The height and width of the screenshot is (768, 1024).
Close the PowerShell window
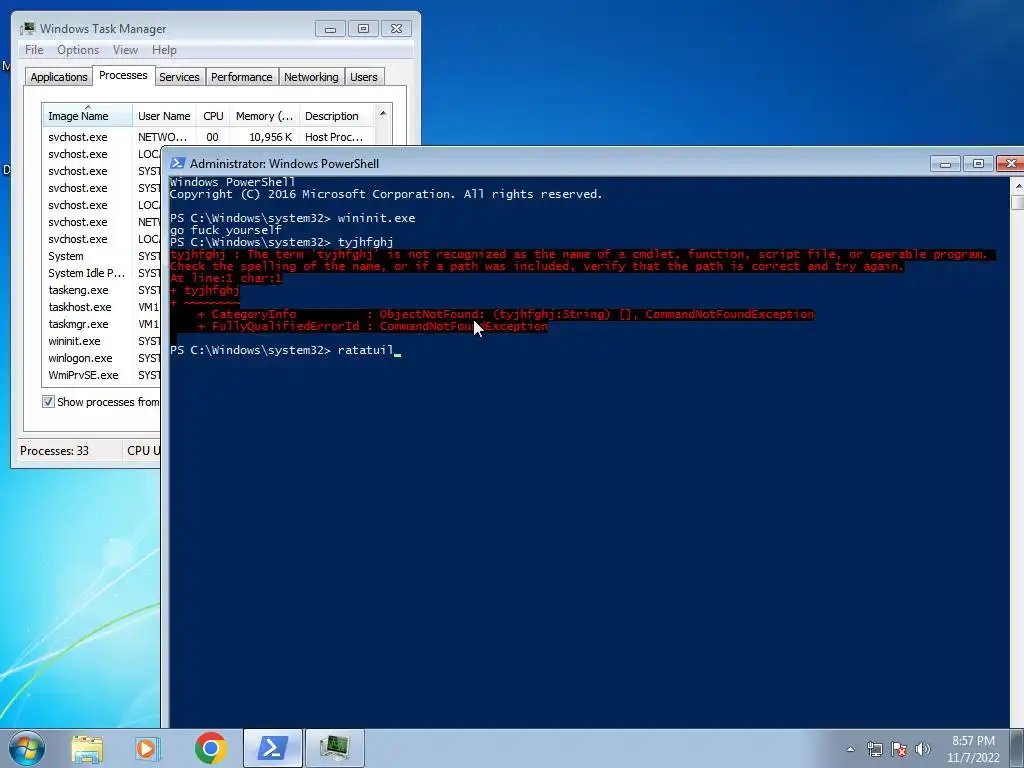tap(1010, 163)
